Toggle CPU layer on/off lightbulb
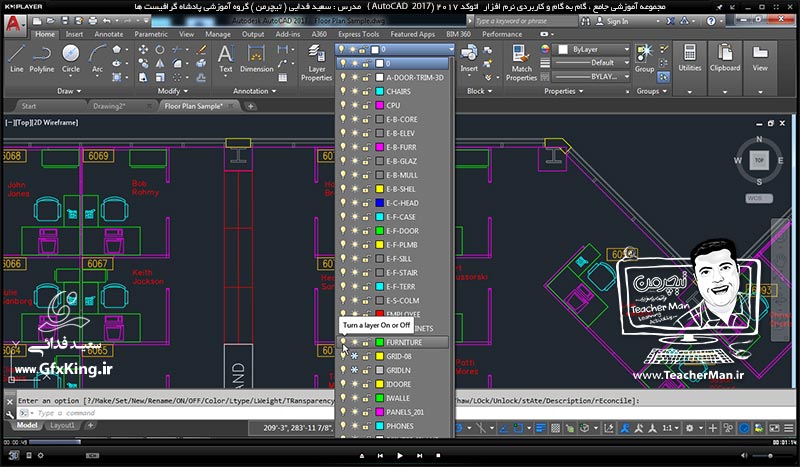 [x=343, y=105]
